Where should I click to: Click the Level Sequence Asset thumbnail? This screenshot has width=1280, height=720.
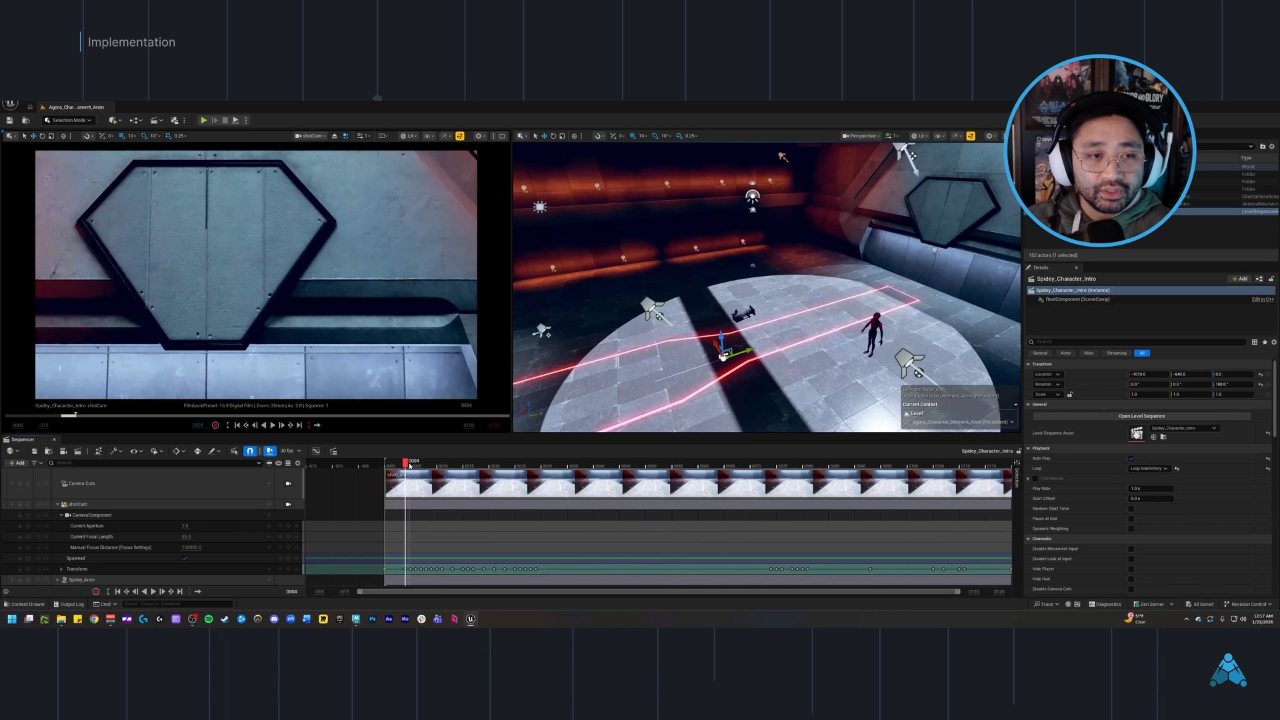point(1137,433)
